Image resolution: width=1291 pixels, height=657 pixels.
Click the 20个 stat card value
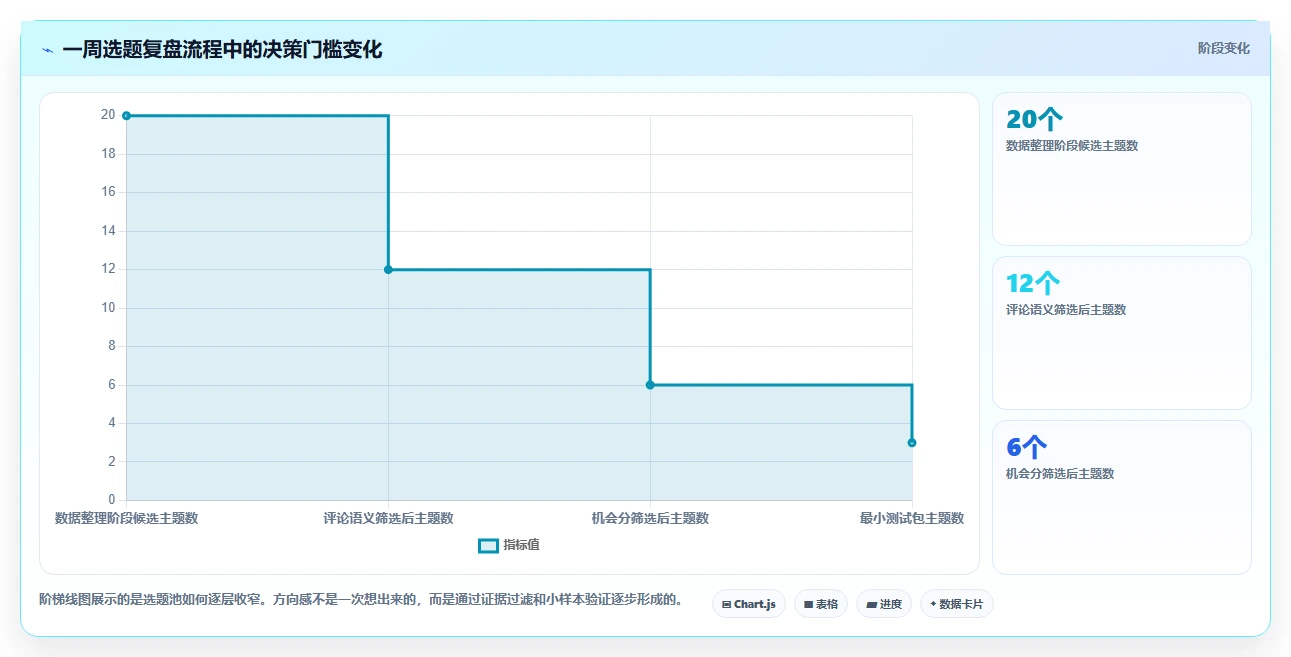[1034, 120]
